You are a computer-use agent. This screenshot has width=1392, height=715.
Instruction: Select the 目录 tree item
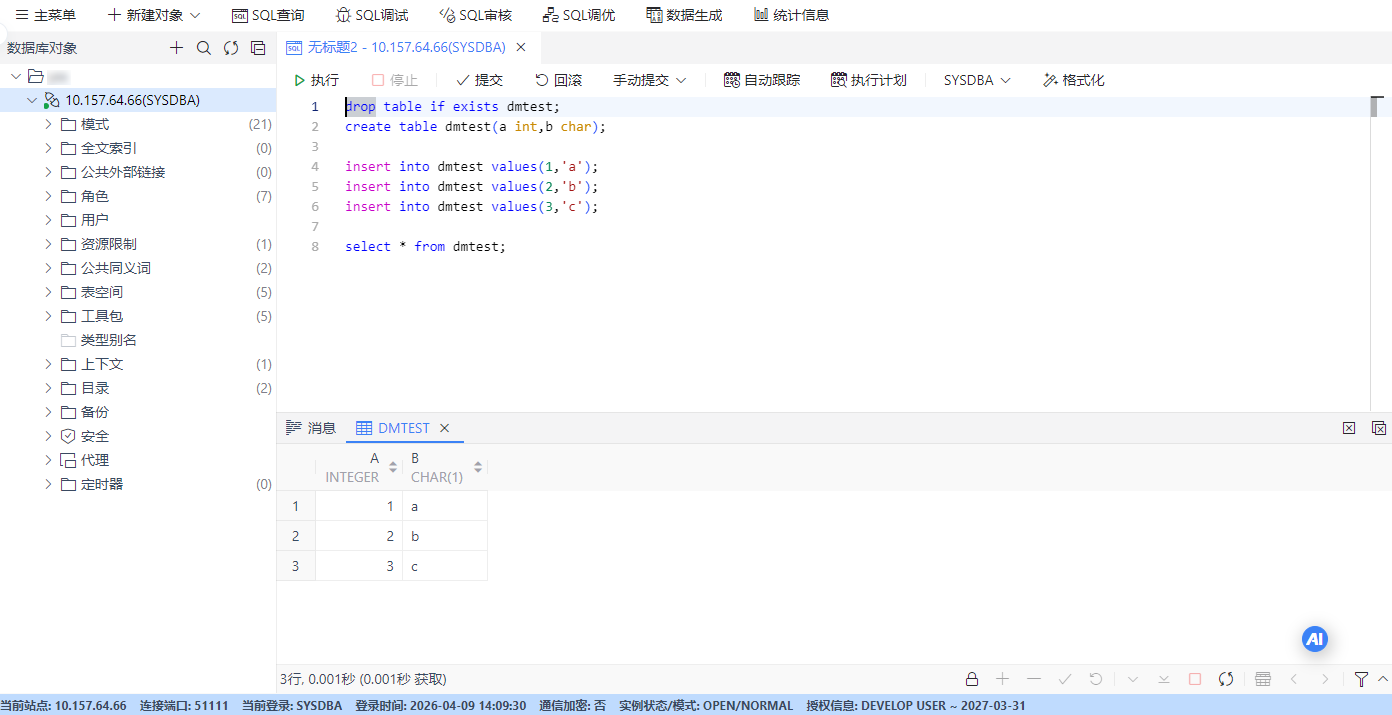tap(138, 388)
